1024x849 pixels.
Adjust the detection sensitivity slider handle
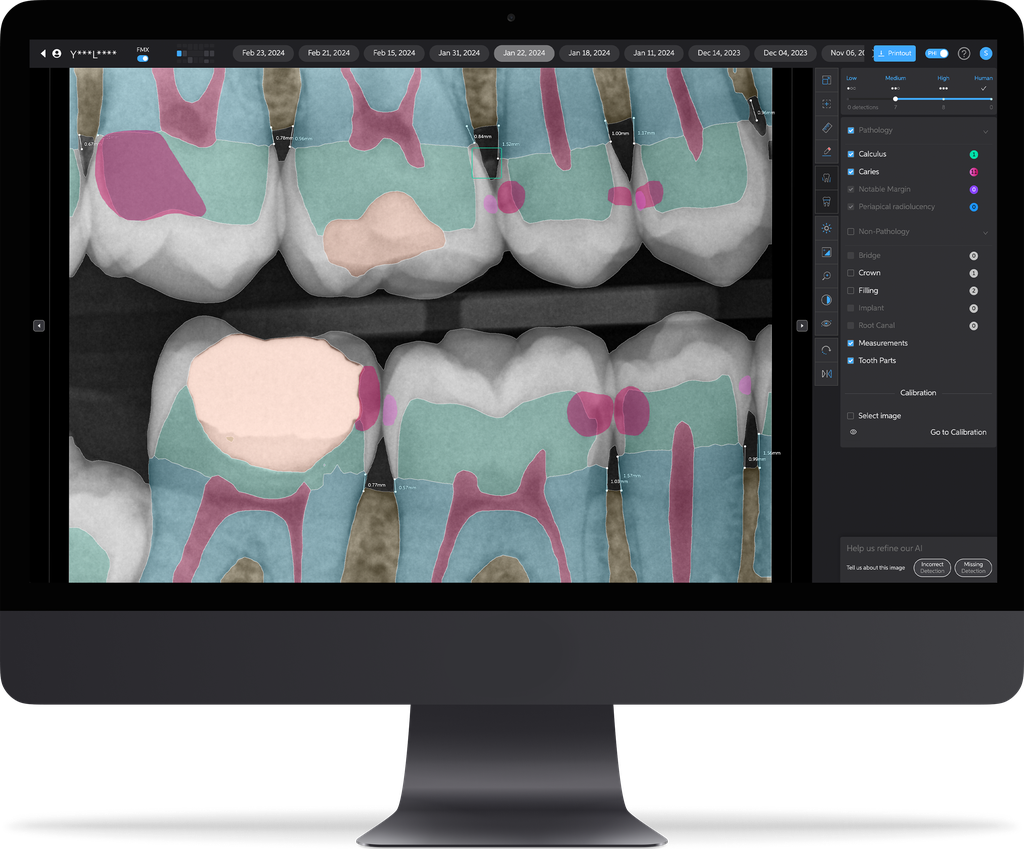(x=895, y=99)
